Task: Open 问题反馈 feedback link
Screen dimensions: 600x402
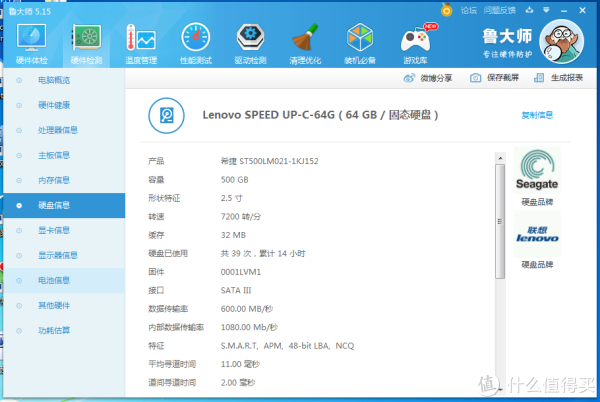Action: [x=499, y=10]
